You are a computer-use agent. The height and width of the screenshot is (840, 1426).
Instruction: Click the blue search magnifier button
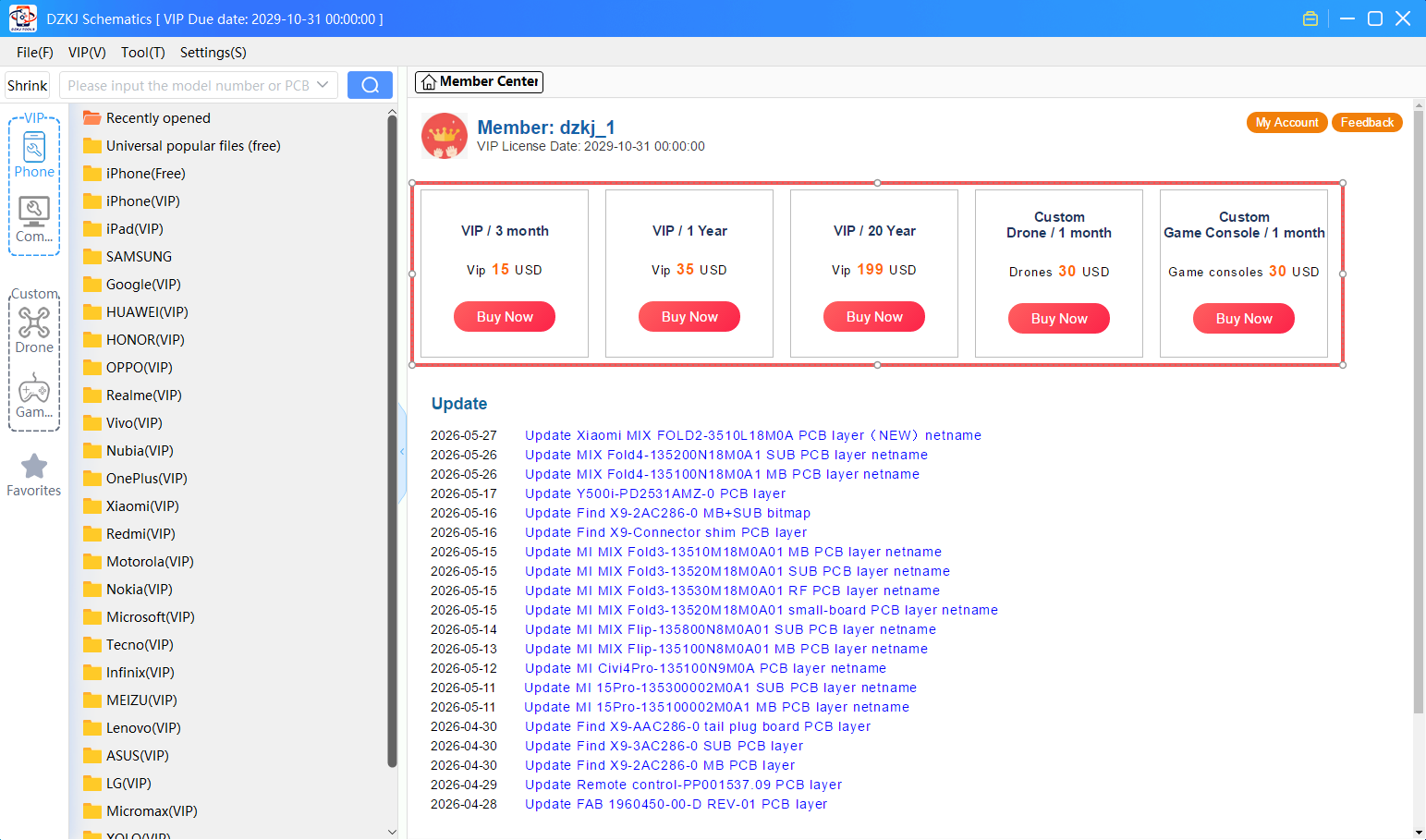(370, 85)
